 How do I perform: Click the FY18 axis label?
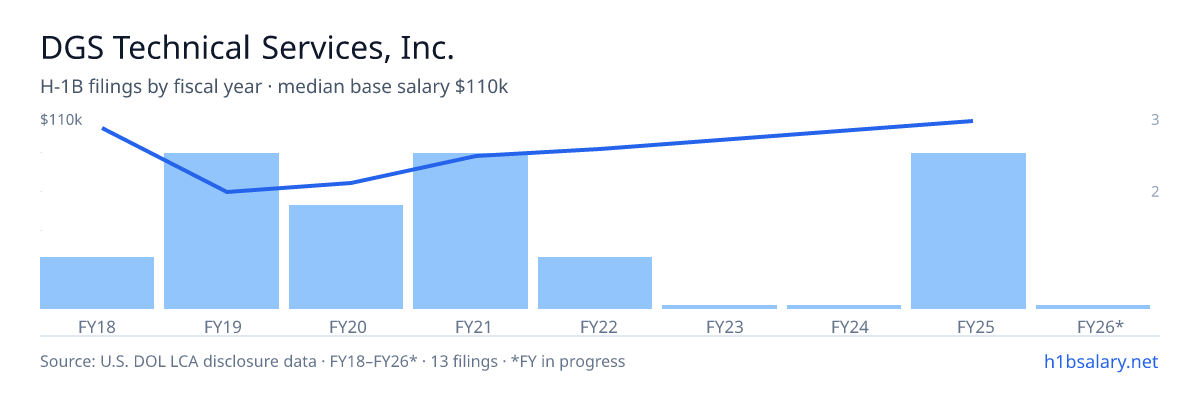(97, 326)
